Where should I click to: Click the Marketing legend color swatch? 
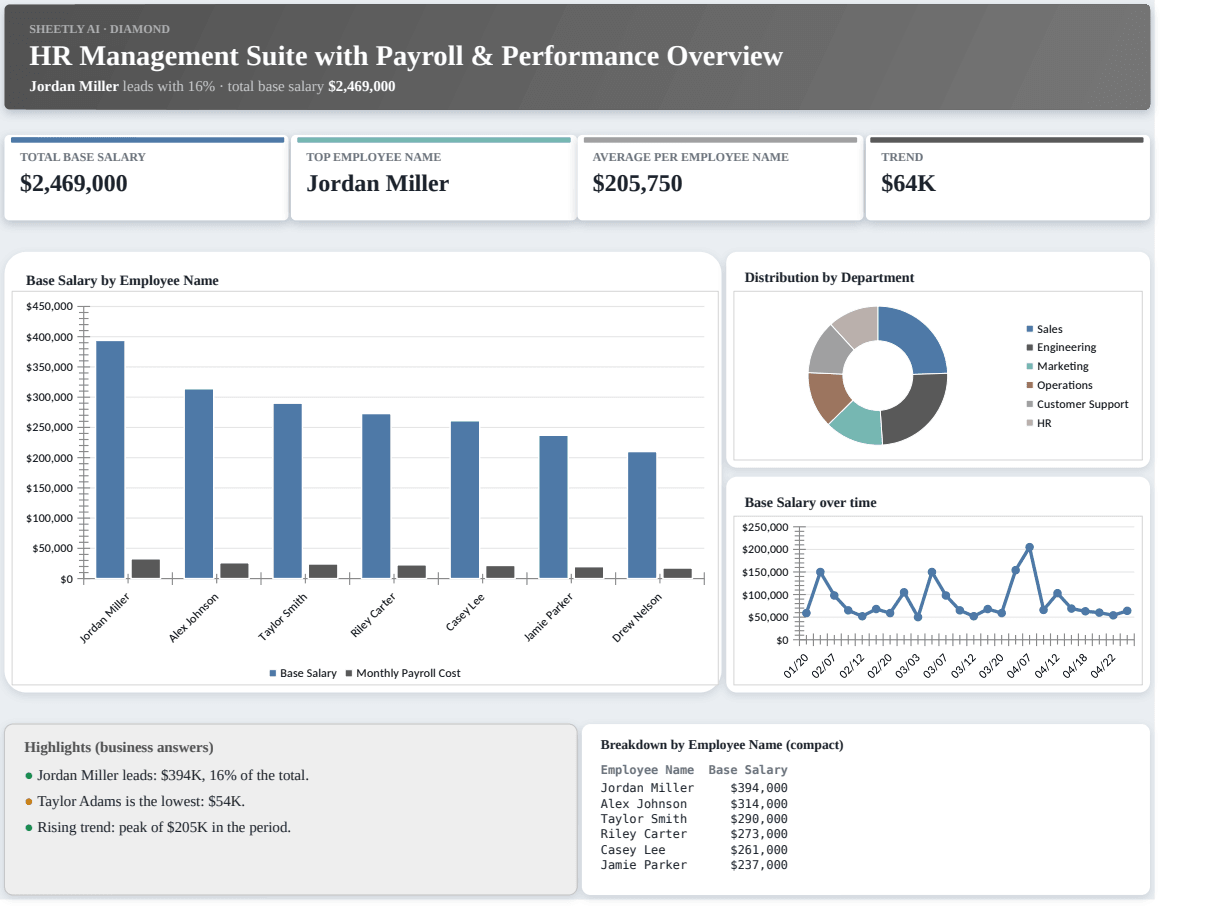point(1030,366)
